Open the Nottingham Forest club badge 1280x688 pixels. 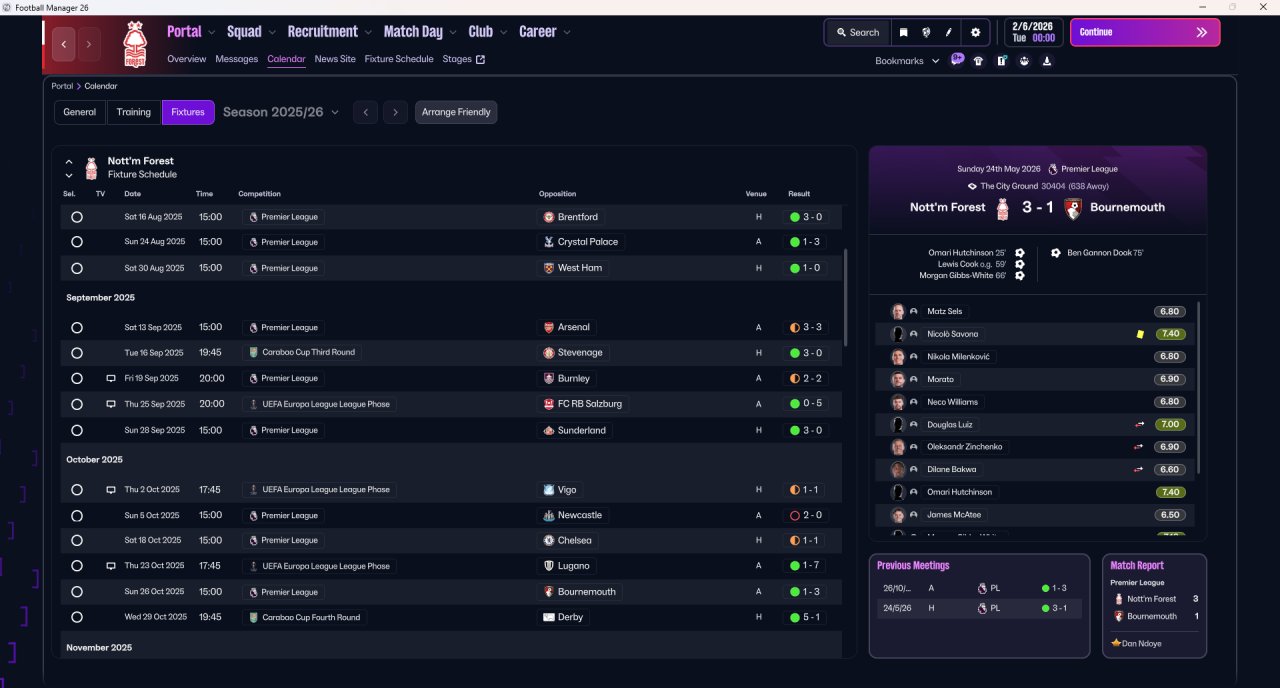[x=134, y=45]
